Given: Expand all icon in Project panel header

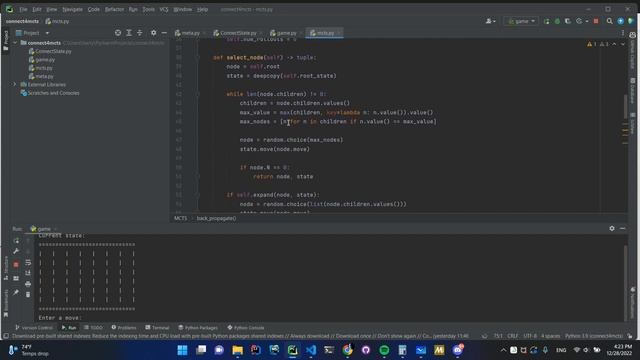Looking at the screenshot, I should (x=129, y=33).
